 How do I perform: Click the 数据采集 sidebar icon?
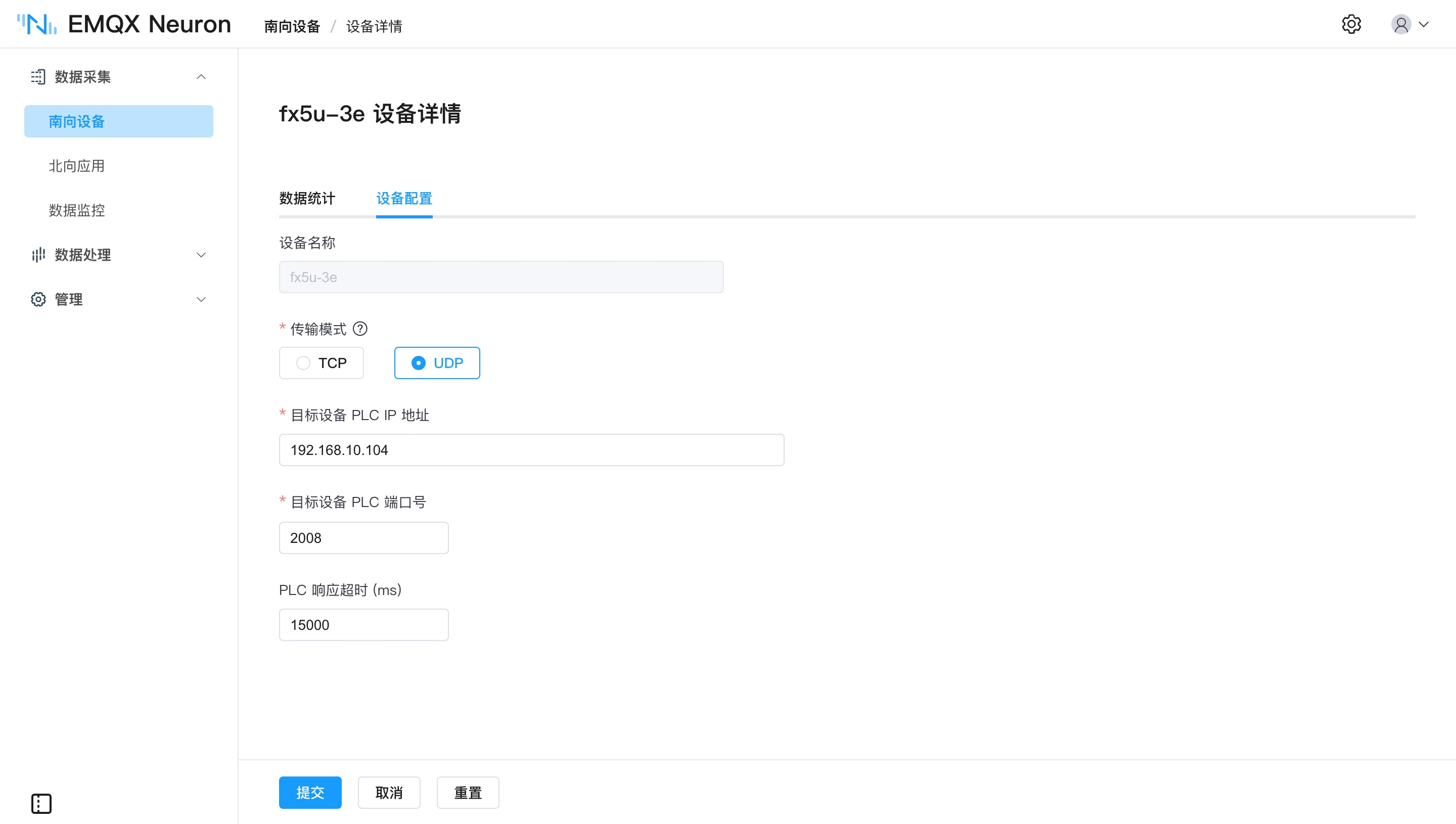click(38, 77)
